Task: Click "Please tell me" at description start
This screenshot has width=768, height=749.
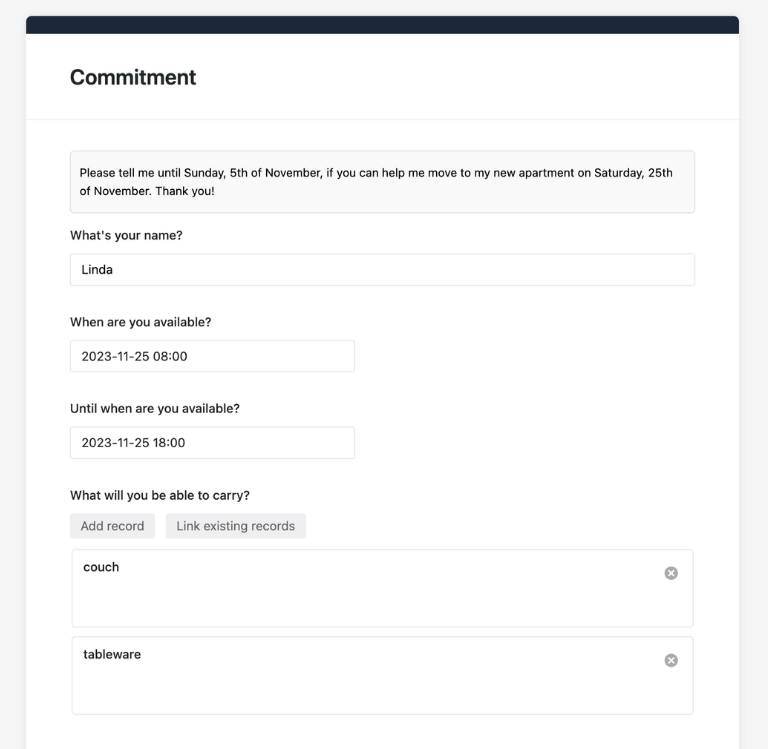Action: [117, 173]
